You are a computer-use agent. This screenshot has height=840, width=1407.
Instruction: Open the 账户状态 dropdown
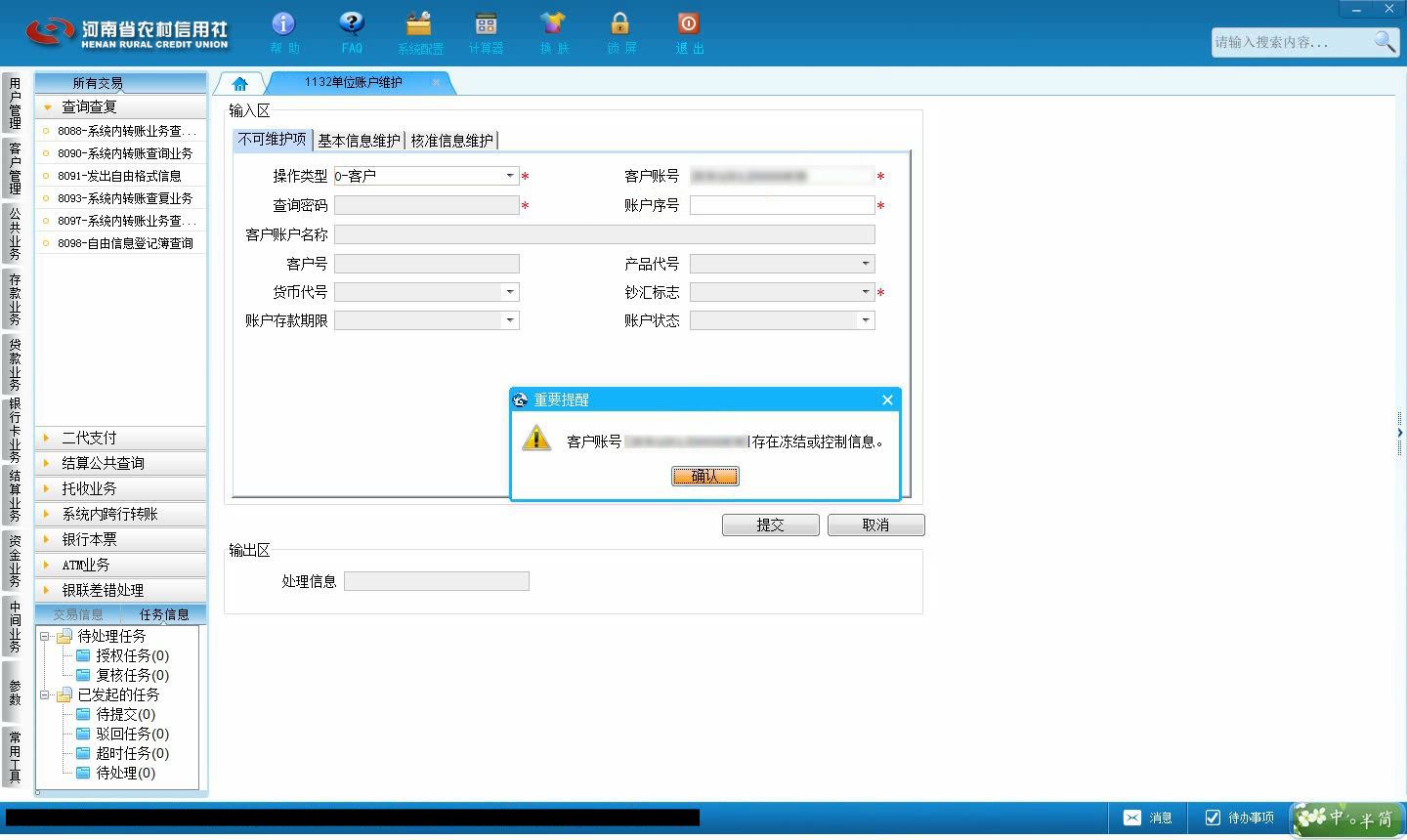pos(866,319)
